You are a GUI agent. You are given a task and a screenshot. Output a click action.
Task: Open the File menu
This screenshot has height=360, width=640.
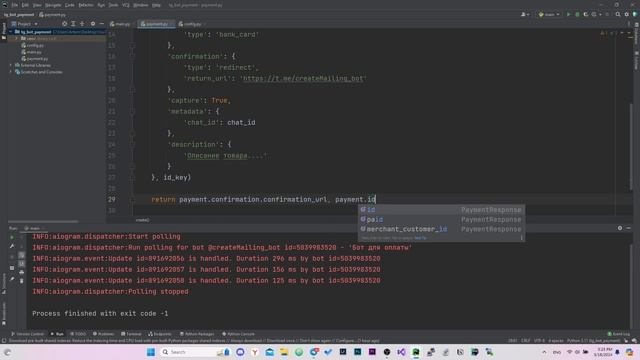pyautogui.click(x=15, y=5)
